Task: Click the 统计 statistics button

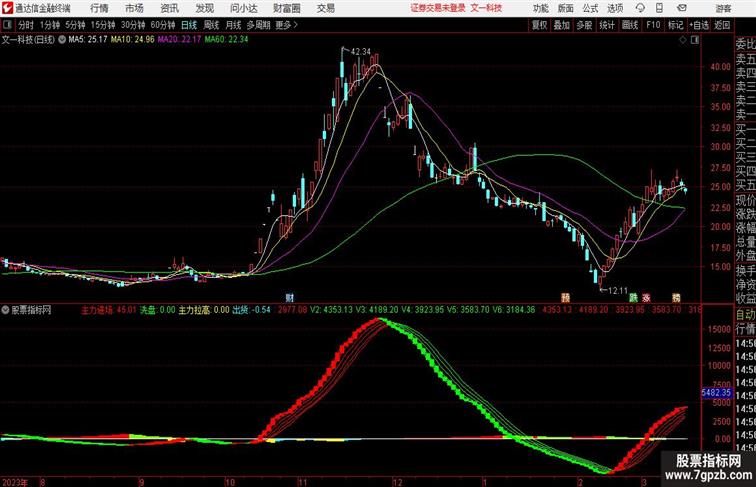Action: (607, 25)
